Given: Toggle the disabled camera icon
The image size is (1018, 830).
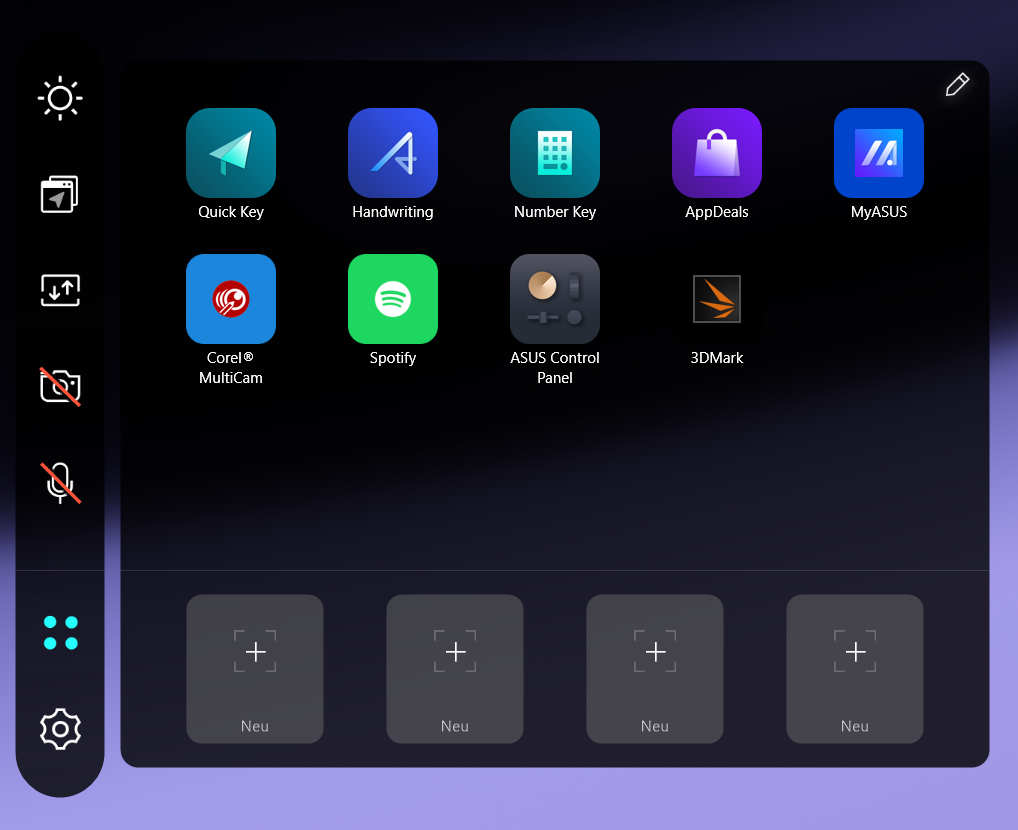Looking at the screenshot, I should tap(60, 386).
